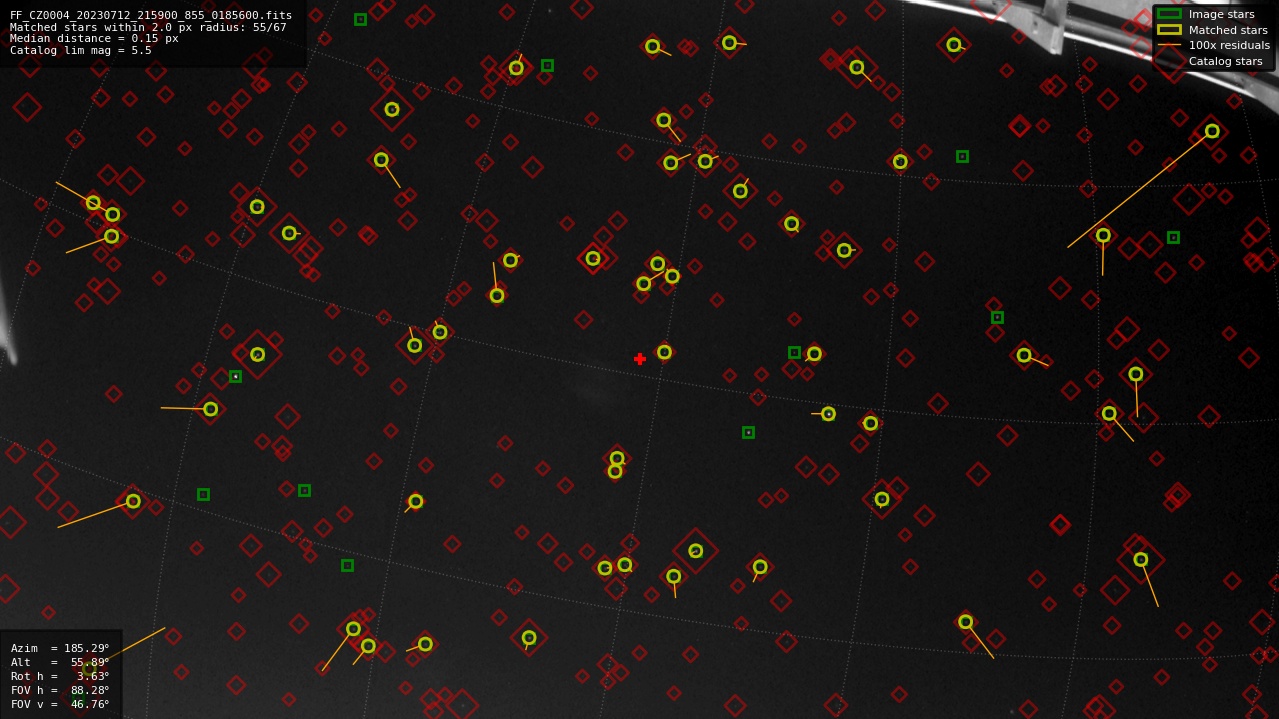Click the FITS file name text
Screen dimensions: 1279x719
[x=151, y=16]
